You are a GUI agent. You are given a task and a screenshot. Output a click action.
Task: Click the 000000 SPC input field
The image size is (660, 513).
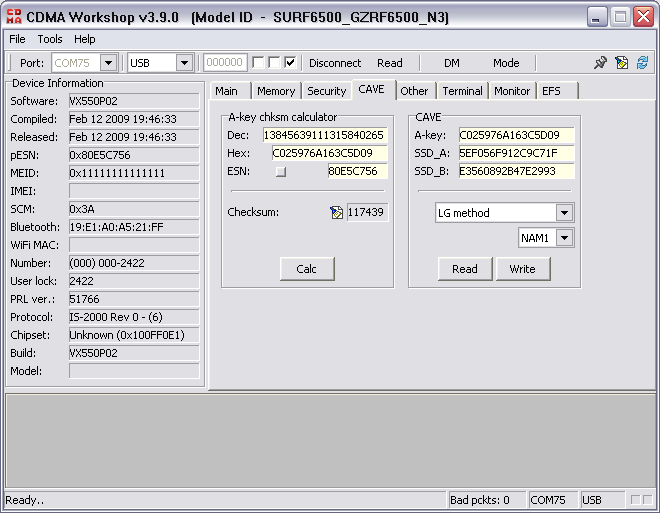(x=225, y=63)
